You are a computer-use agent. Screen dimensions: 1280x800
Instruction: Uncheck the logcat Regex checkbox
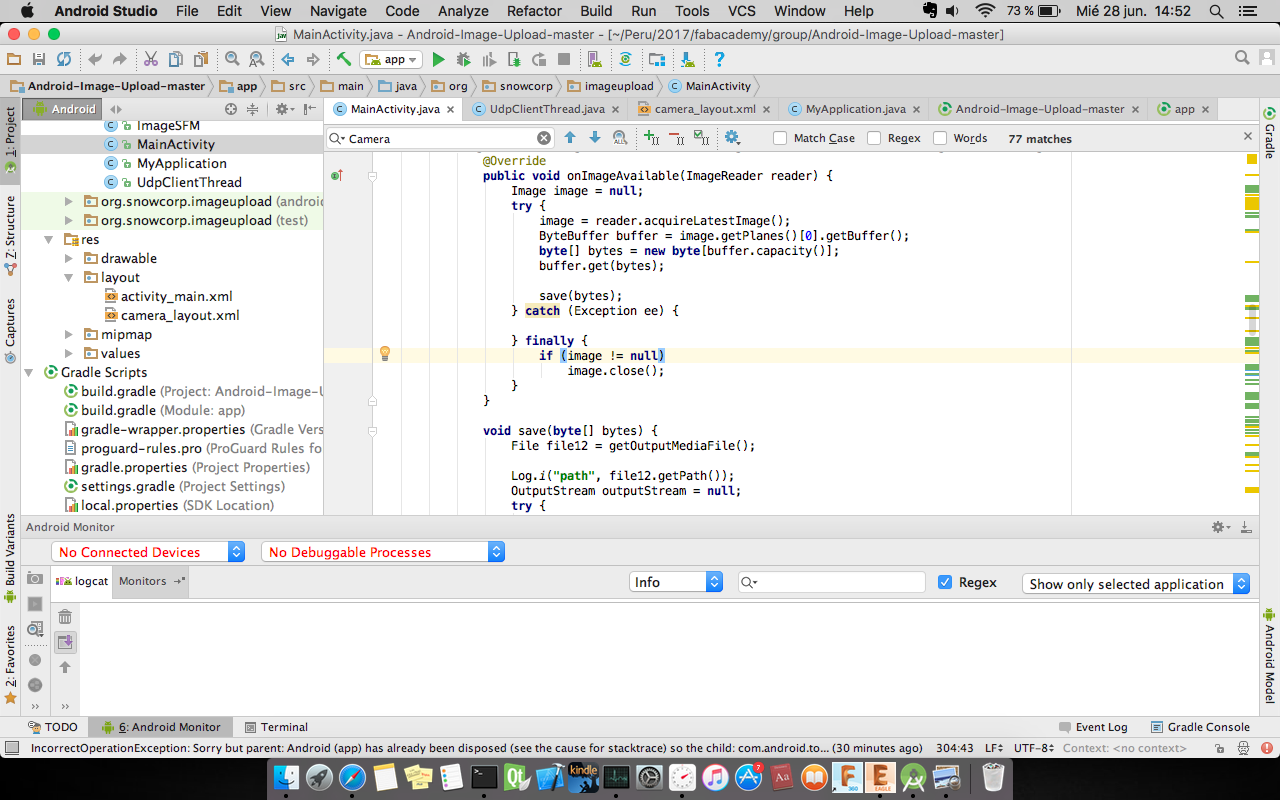[x=945, y=582]
